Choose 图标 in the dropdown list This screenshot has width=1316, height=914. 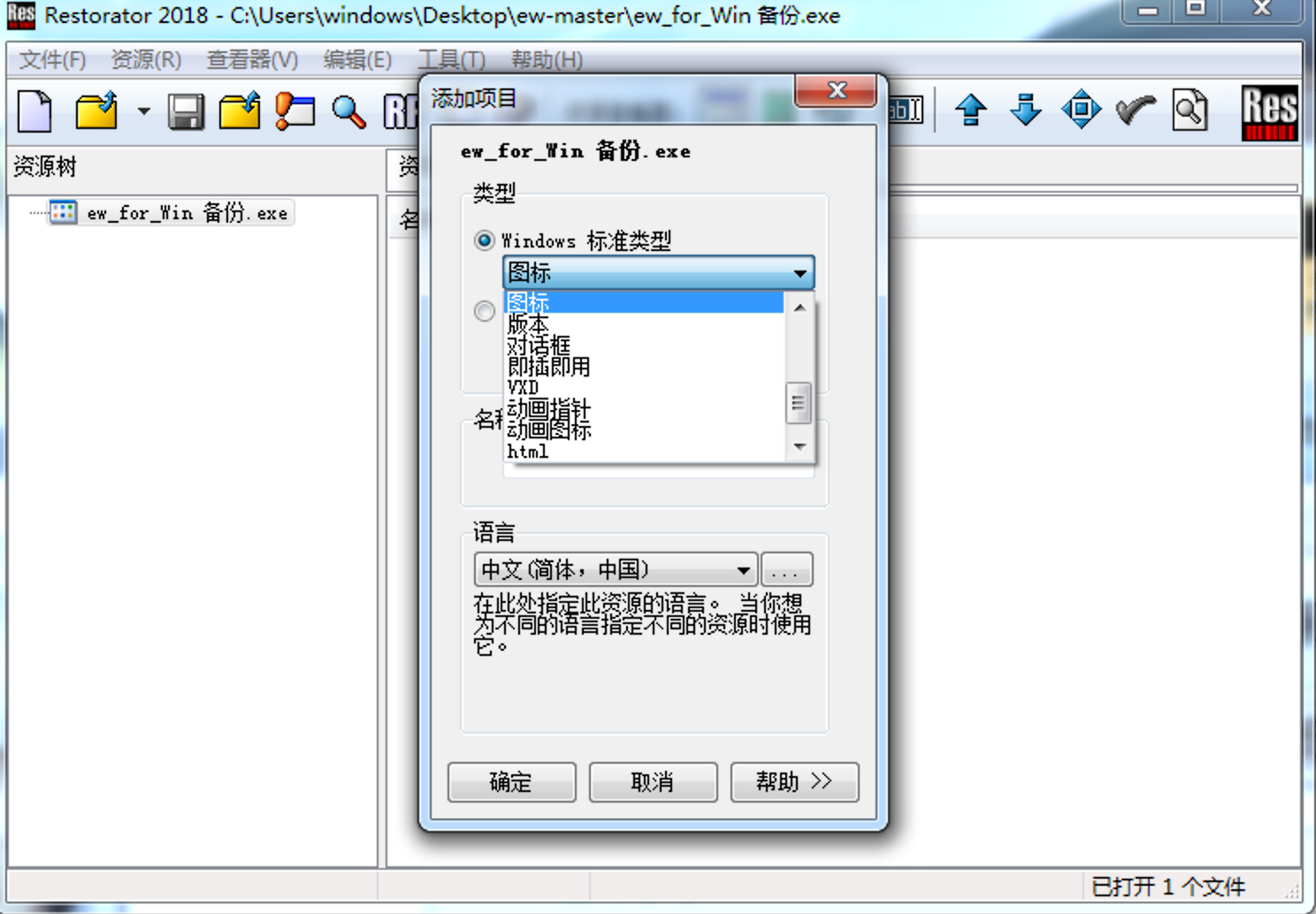pos(644,302)
